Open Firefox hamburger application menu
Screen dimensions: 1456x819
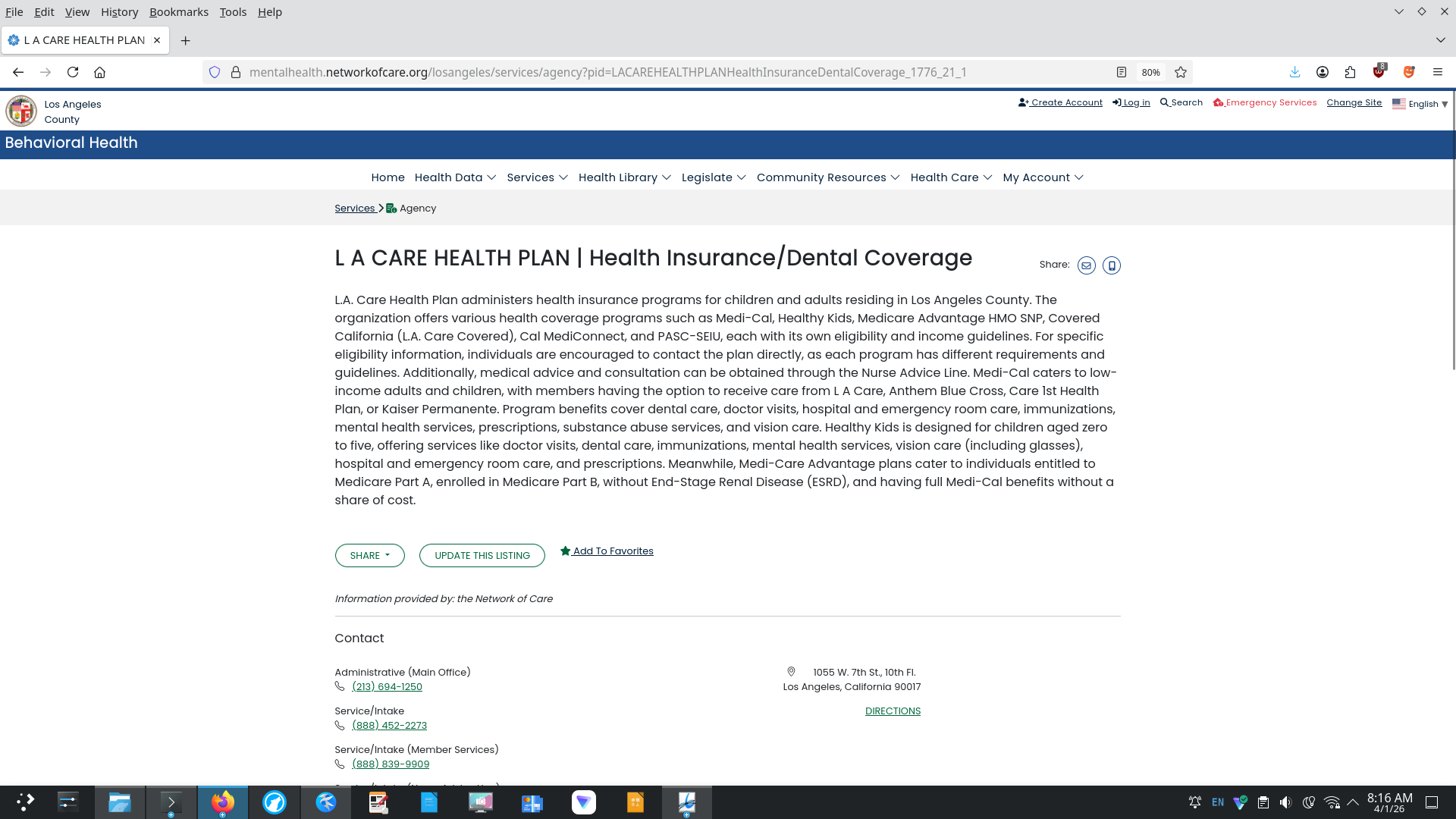[x=1437, y=72]
